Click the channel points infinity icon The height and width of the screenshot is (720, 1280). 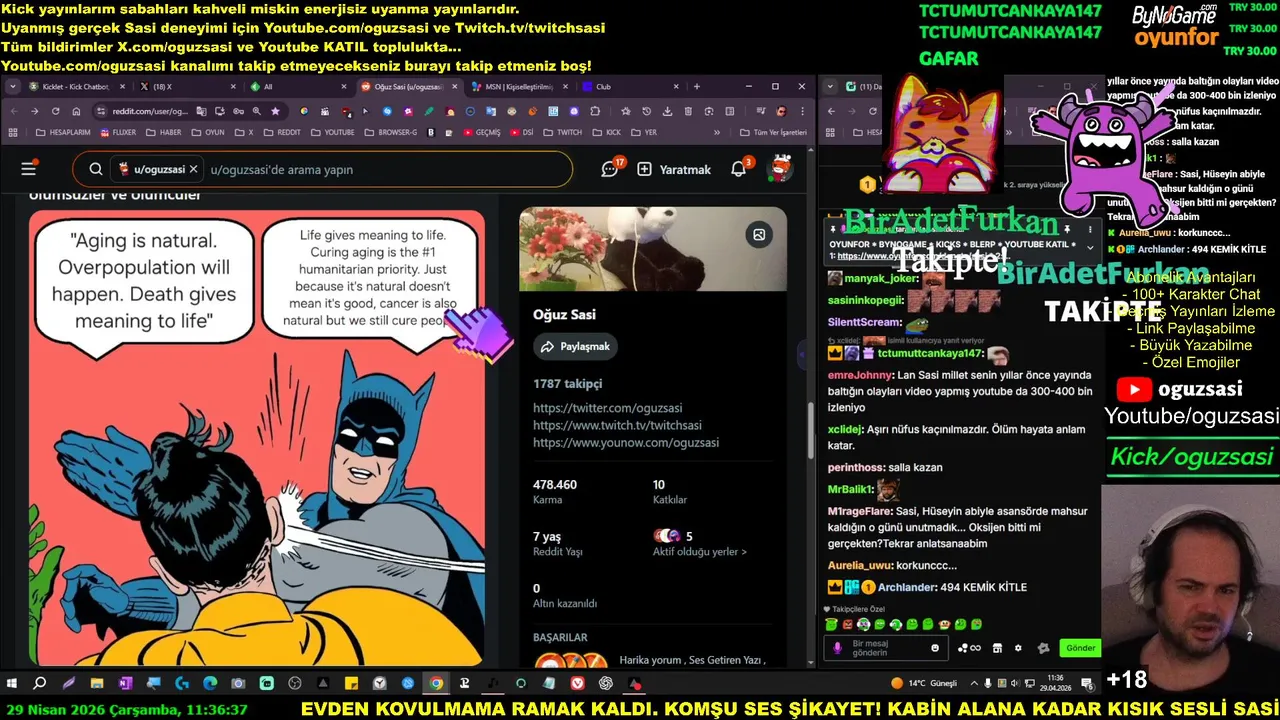969,648
